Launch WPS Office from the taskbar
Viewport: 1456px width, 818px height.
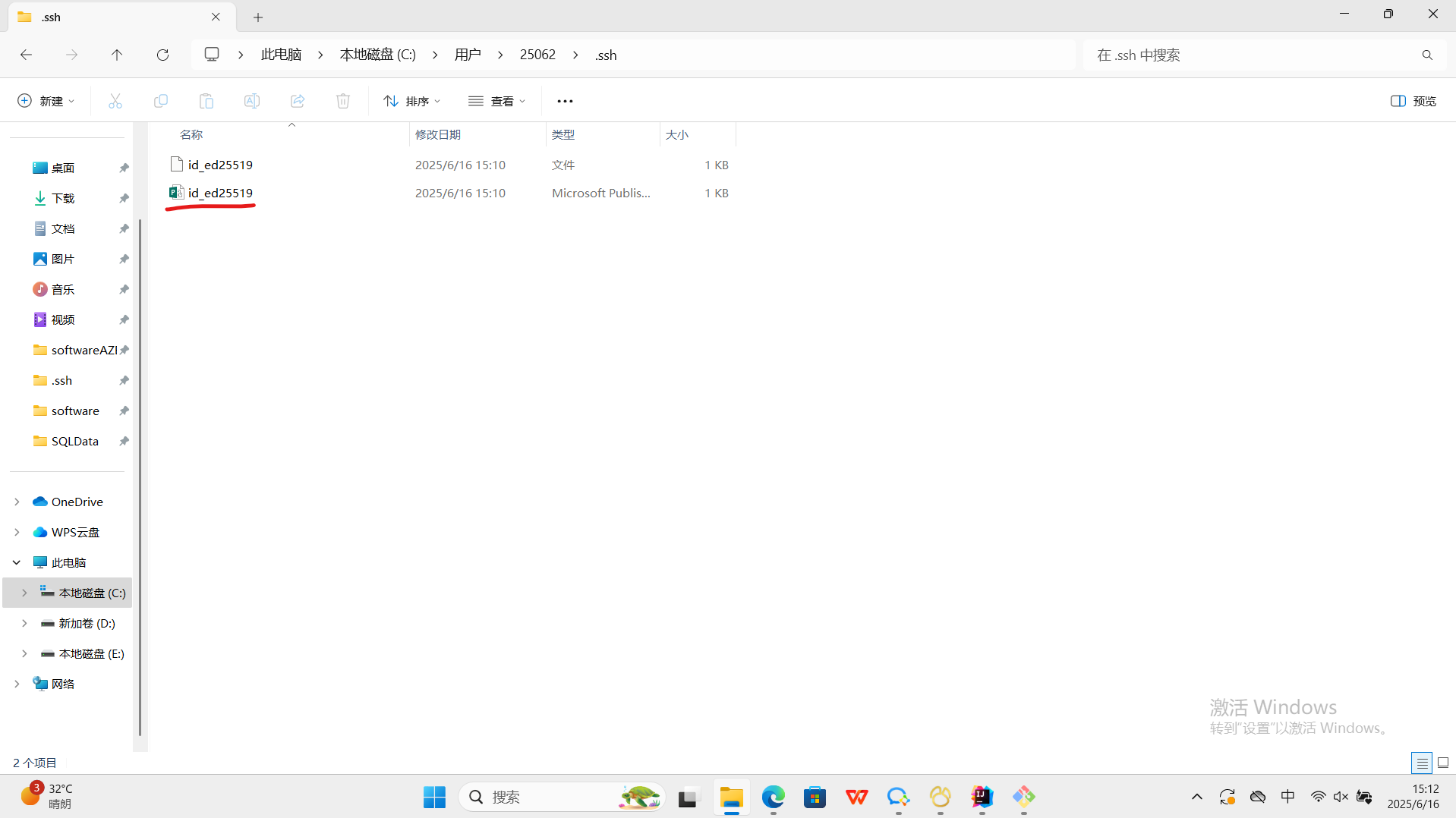point(856,797)
